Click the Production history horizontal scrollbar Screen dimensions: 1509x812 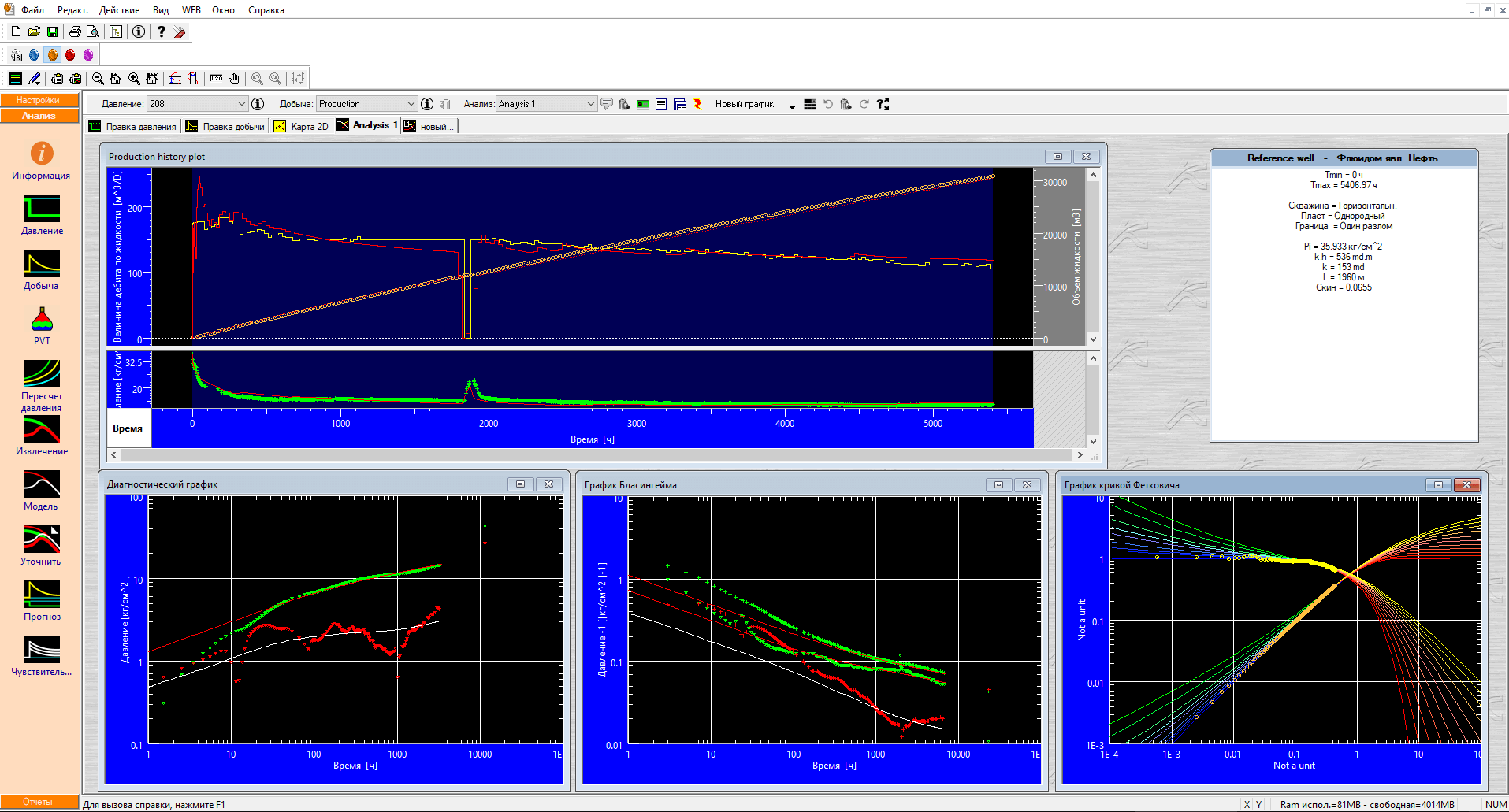(x=597, y=454)
